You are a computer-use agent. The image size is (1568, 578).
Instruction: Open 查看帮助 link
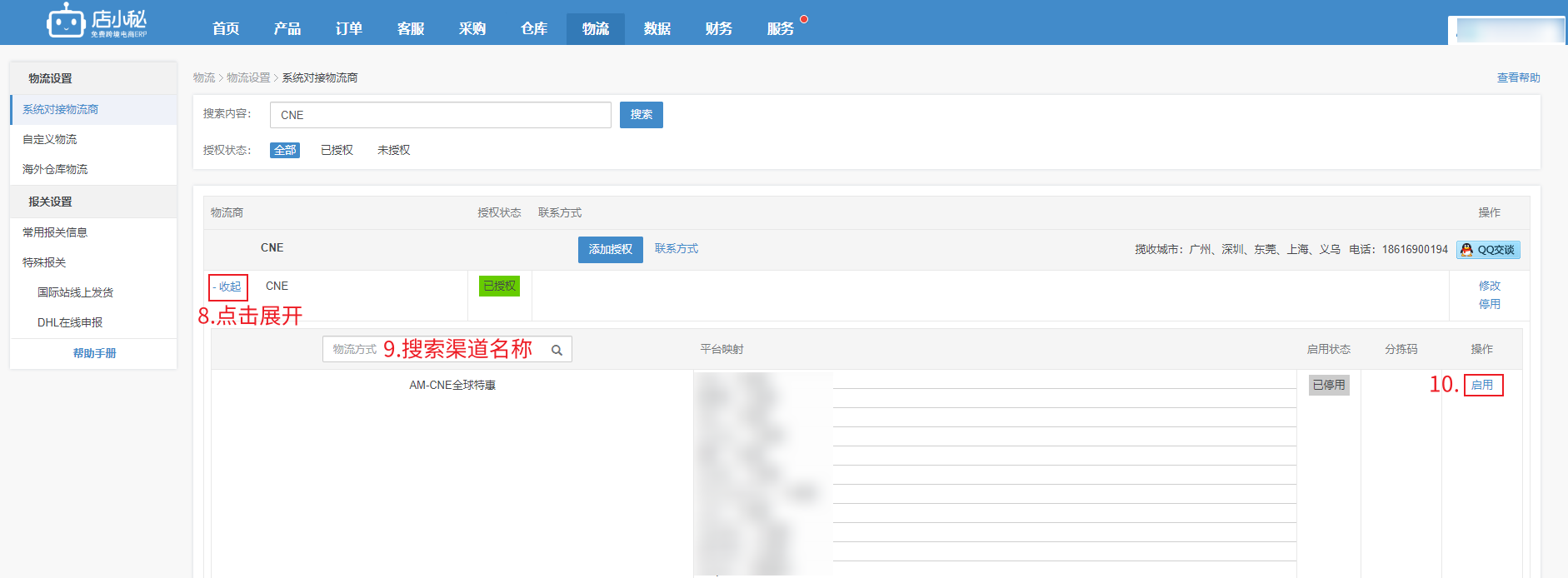1518,77
